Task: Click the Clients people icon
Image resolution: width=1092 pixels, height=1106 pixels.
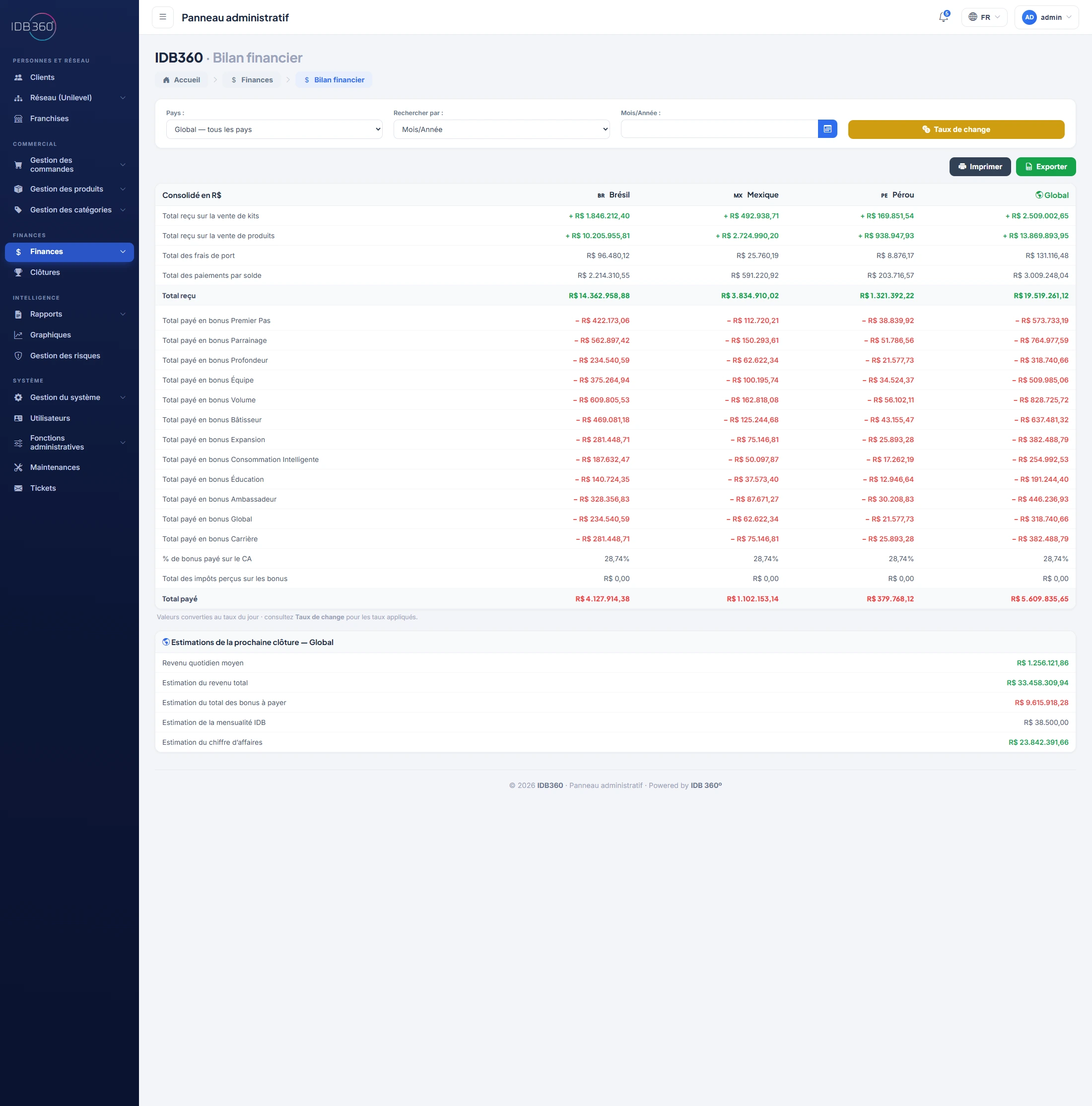Action: pos(18,77)
